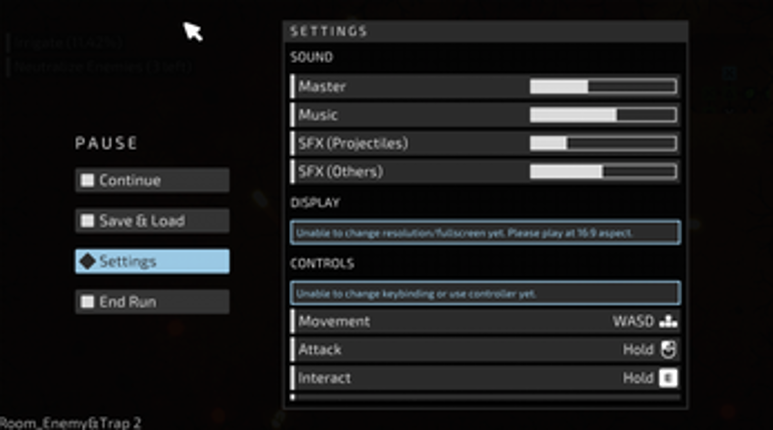Viewport: 773px width, 430px height.
Task: Open the Save & Load menu
Action: click(152, 220)
